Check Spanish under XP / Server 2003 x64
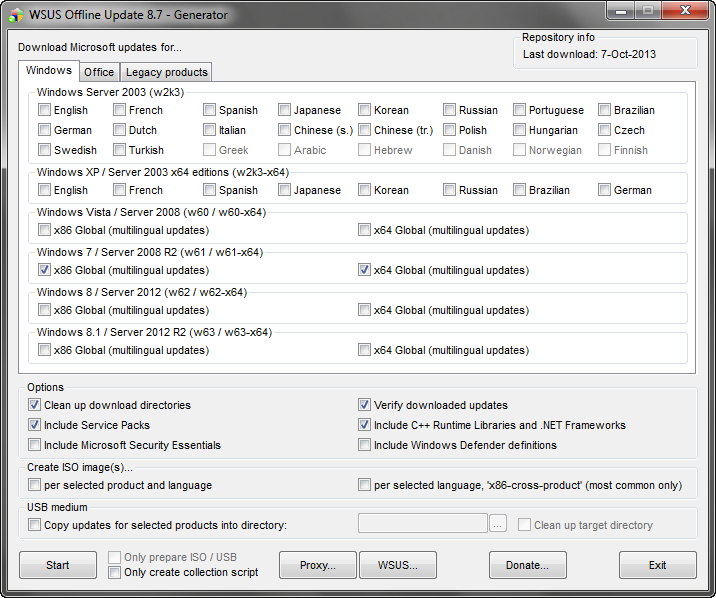Image resolution: width=716 pixels, height=598 pixels. 209,190
